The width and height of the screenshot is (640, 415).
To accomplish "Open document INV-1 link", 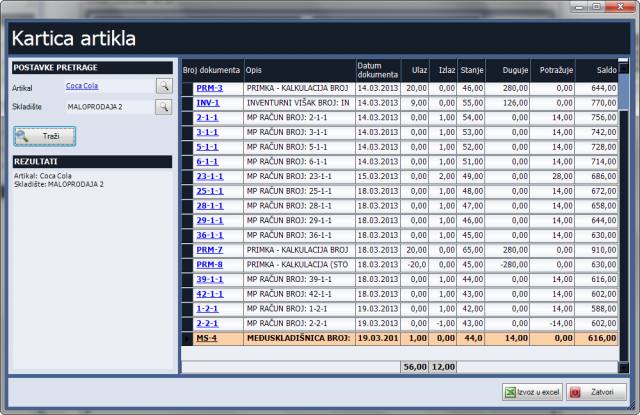I will point(208,103).
